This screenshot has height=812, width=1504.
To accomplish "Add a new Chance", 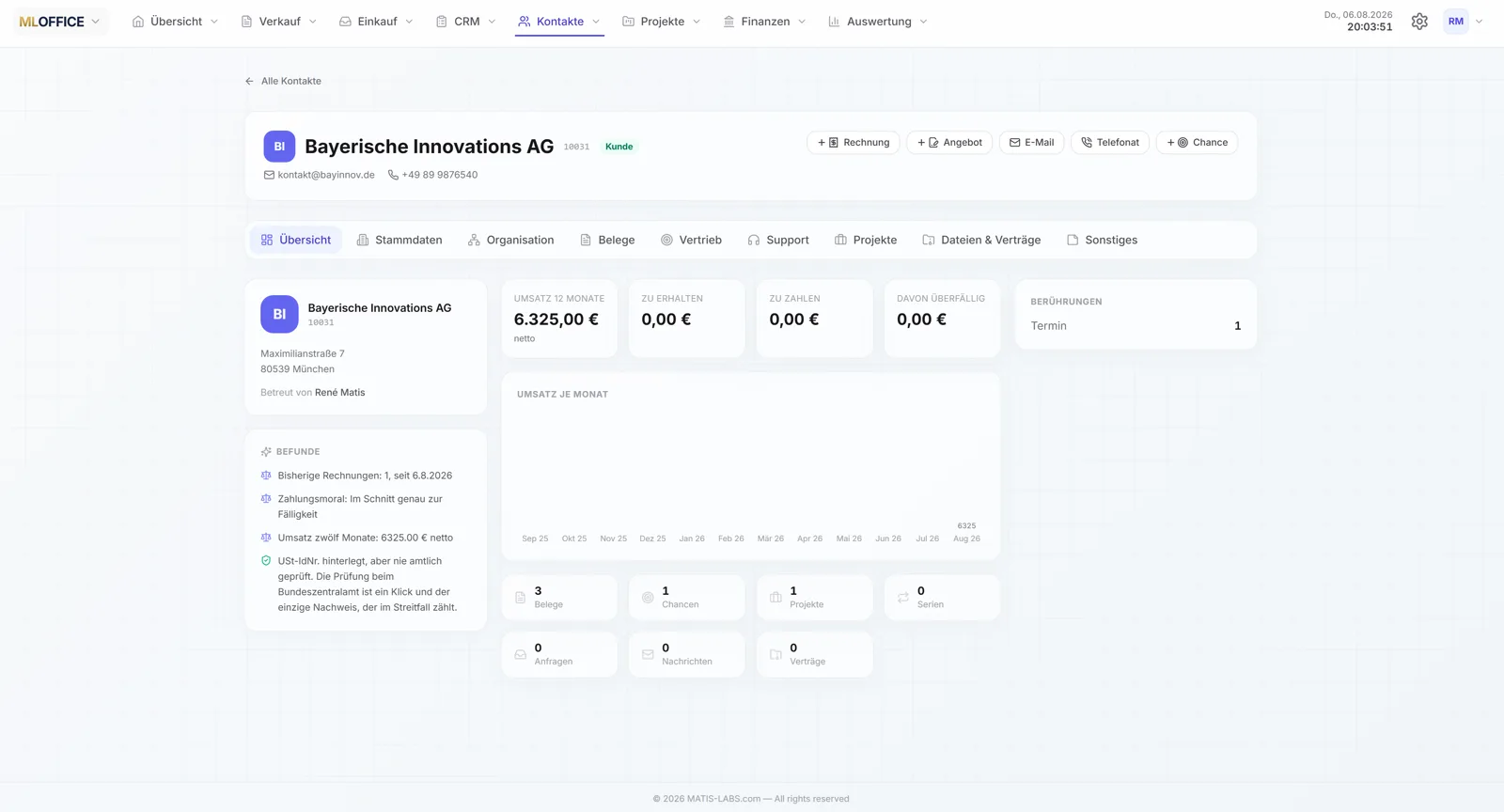I will click(x=1197, y=143).
